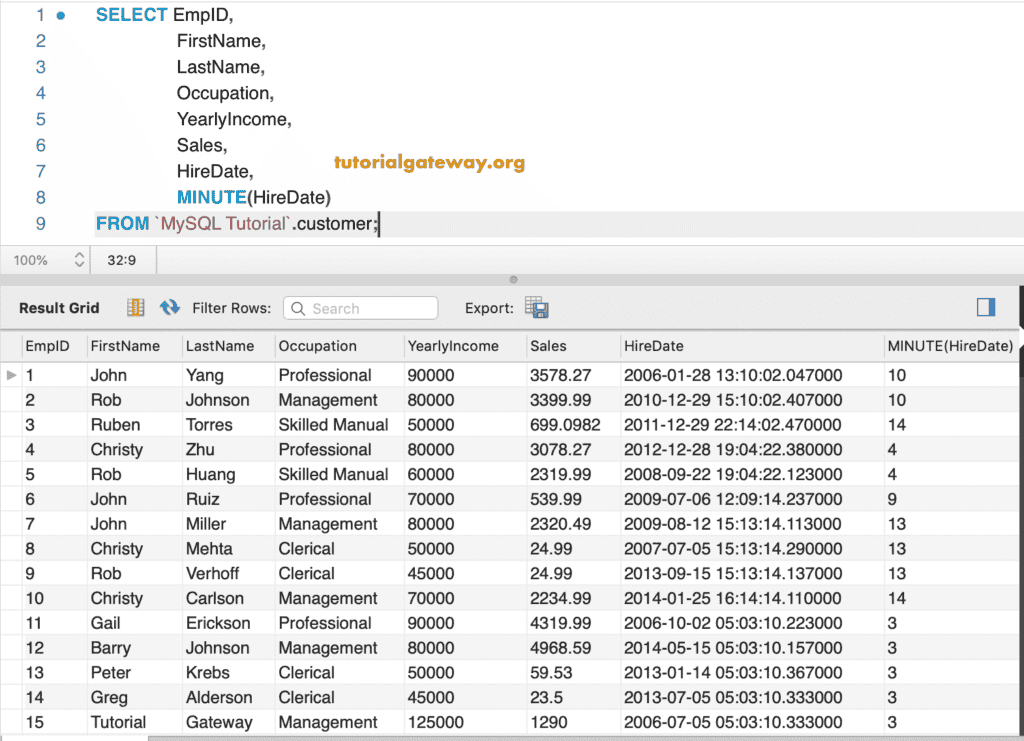Sort by the EmpID column header
The width and height of the screenshot is (1024, 741).
[x=48, y=346]
